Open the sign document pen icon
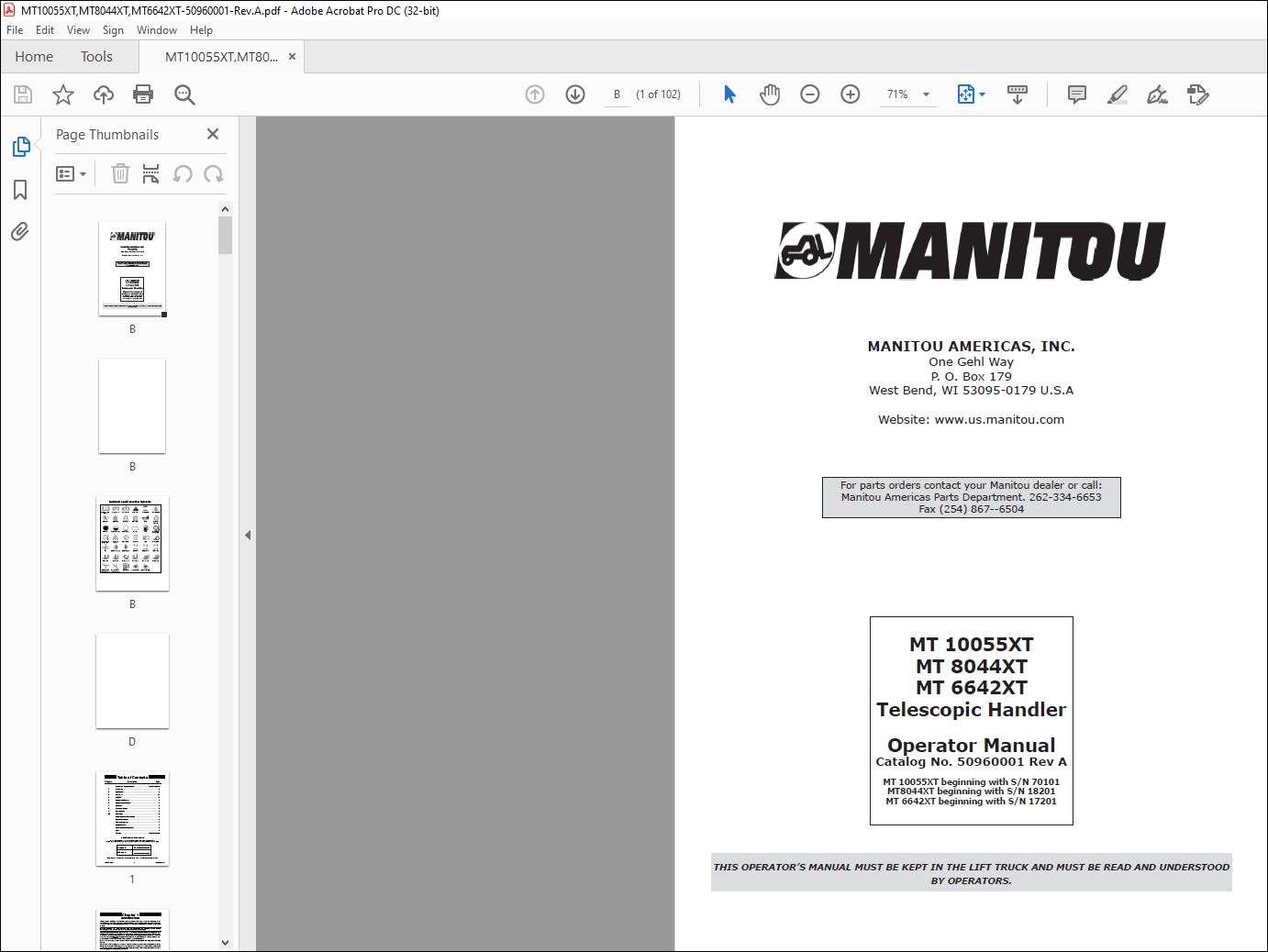Image resolution: width=1268 pixels, height=952 pixels. coord(1158,94)
